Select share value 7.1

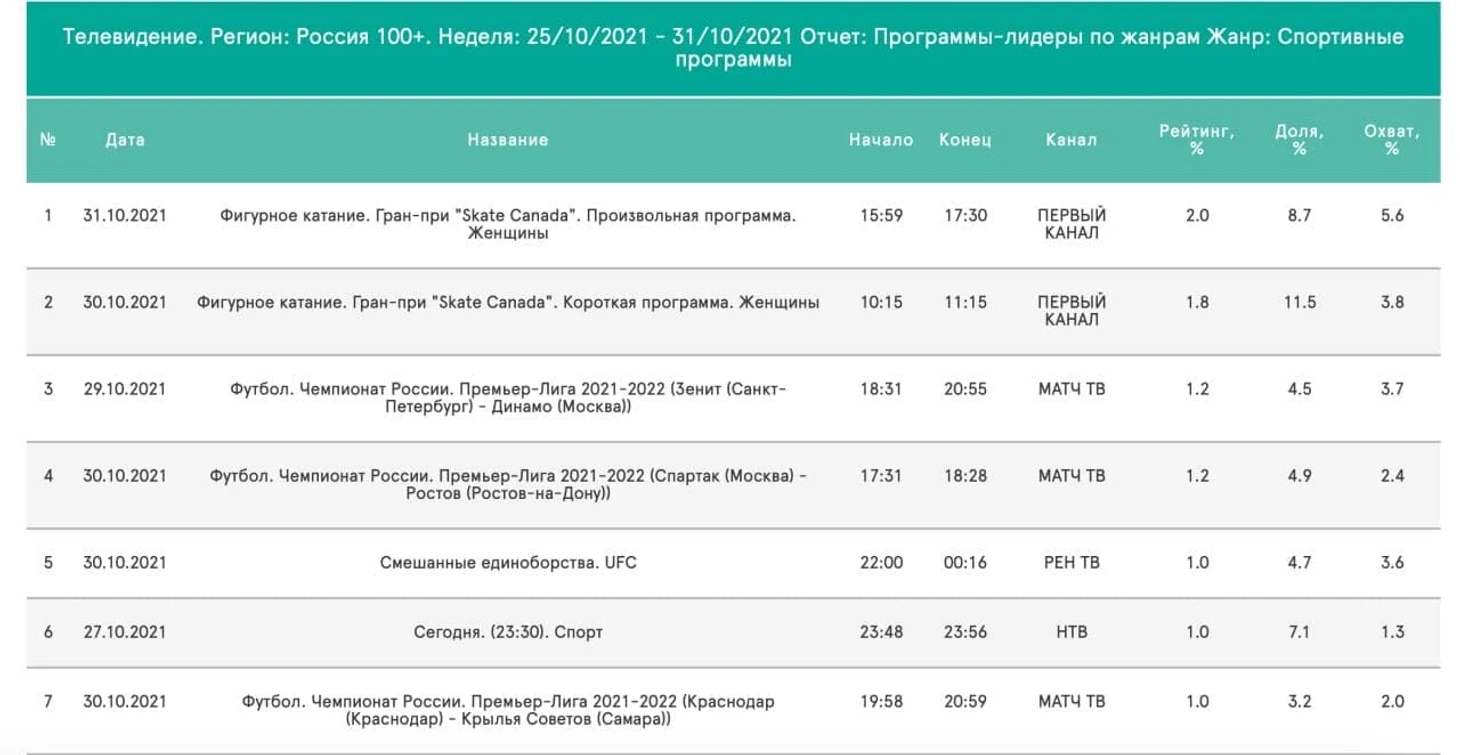[1299, 632]
